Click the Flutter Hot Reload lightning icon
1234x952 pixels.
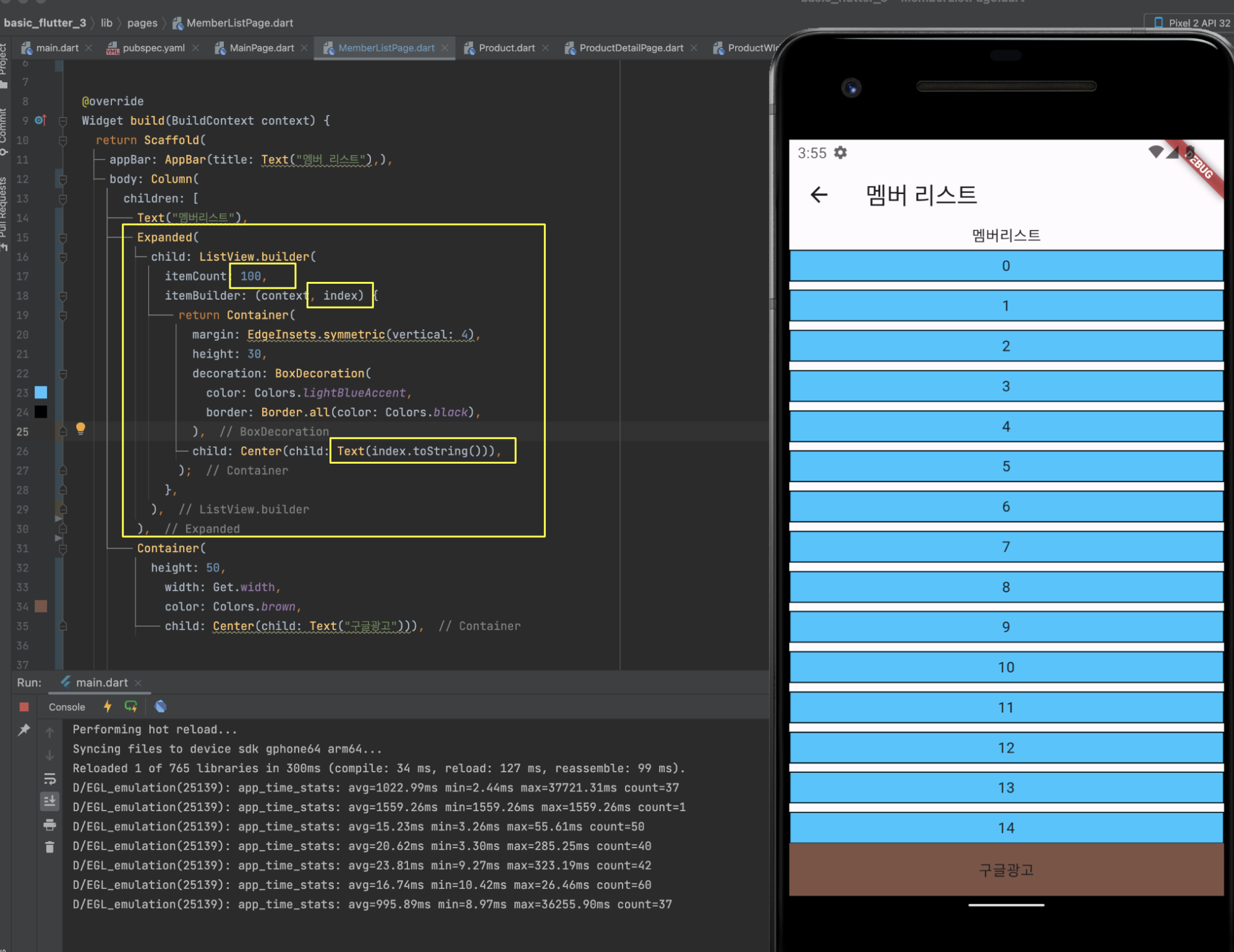pyautogui.click(x=108, y=707)
